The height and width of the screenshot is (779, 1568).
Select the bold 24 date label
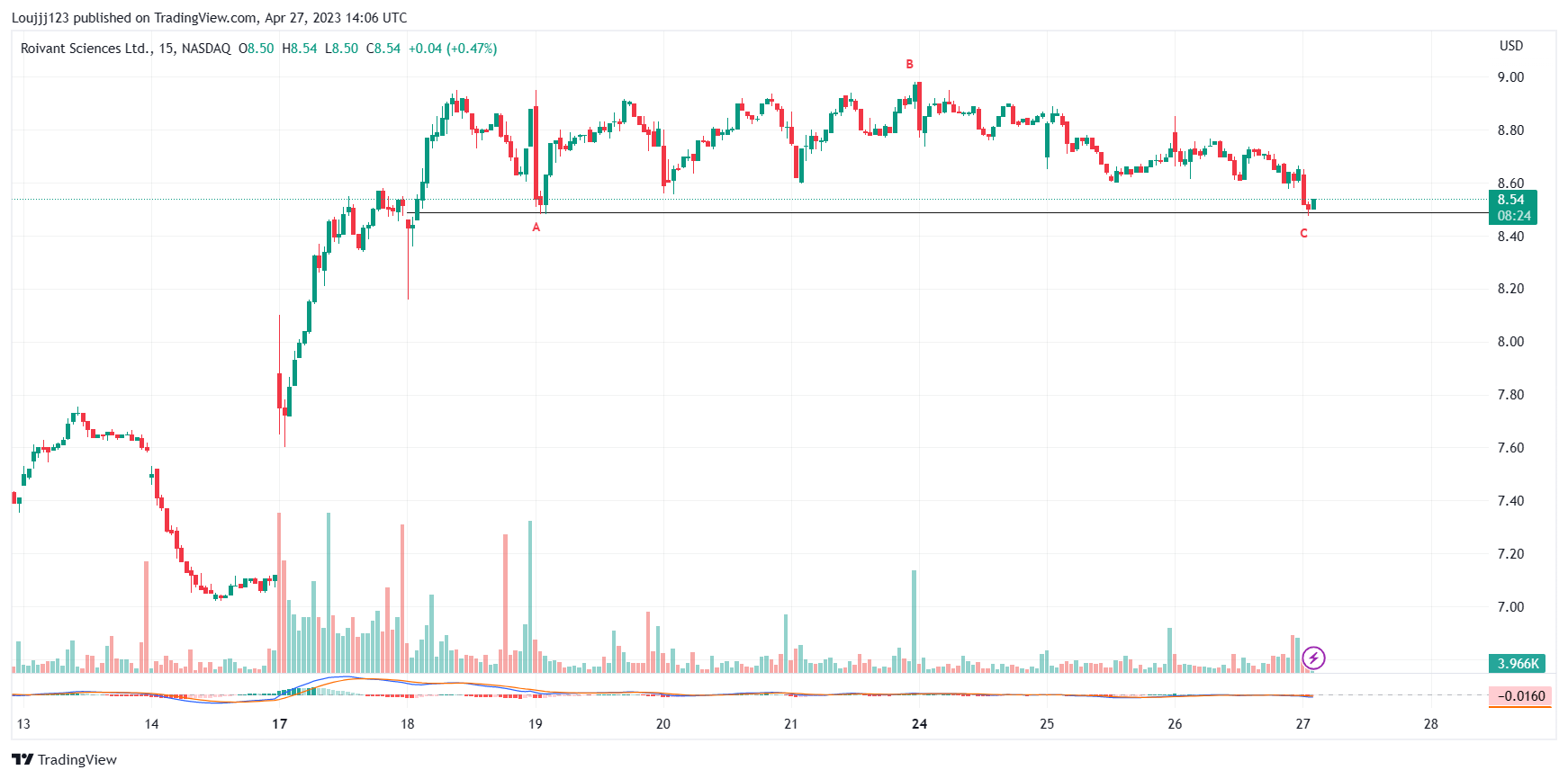pyautogui.click(x=919, y=724)
